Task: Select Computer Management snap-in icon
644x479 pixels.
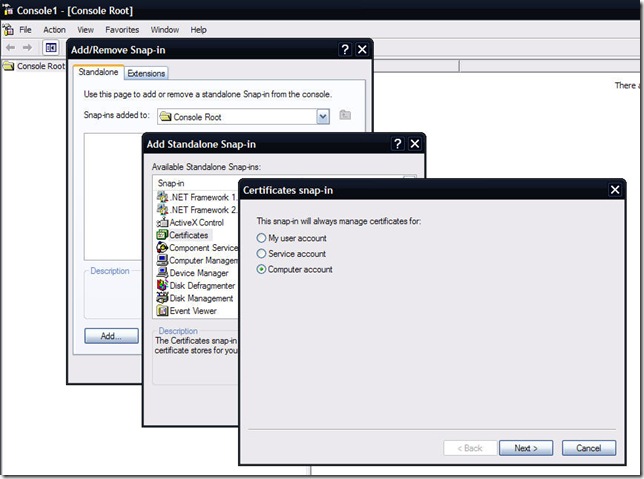Action: tap(162, 260)
